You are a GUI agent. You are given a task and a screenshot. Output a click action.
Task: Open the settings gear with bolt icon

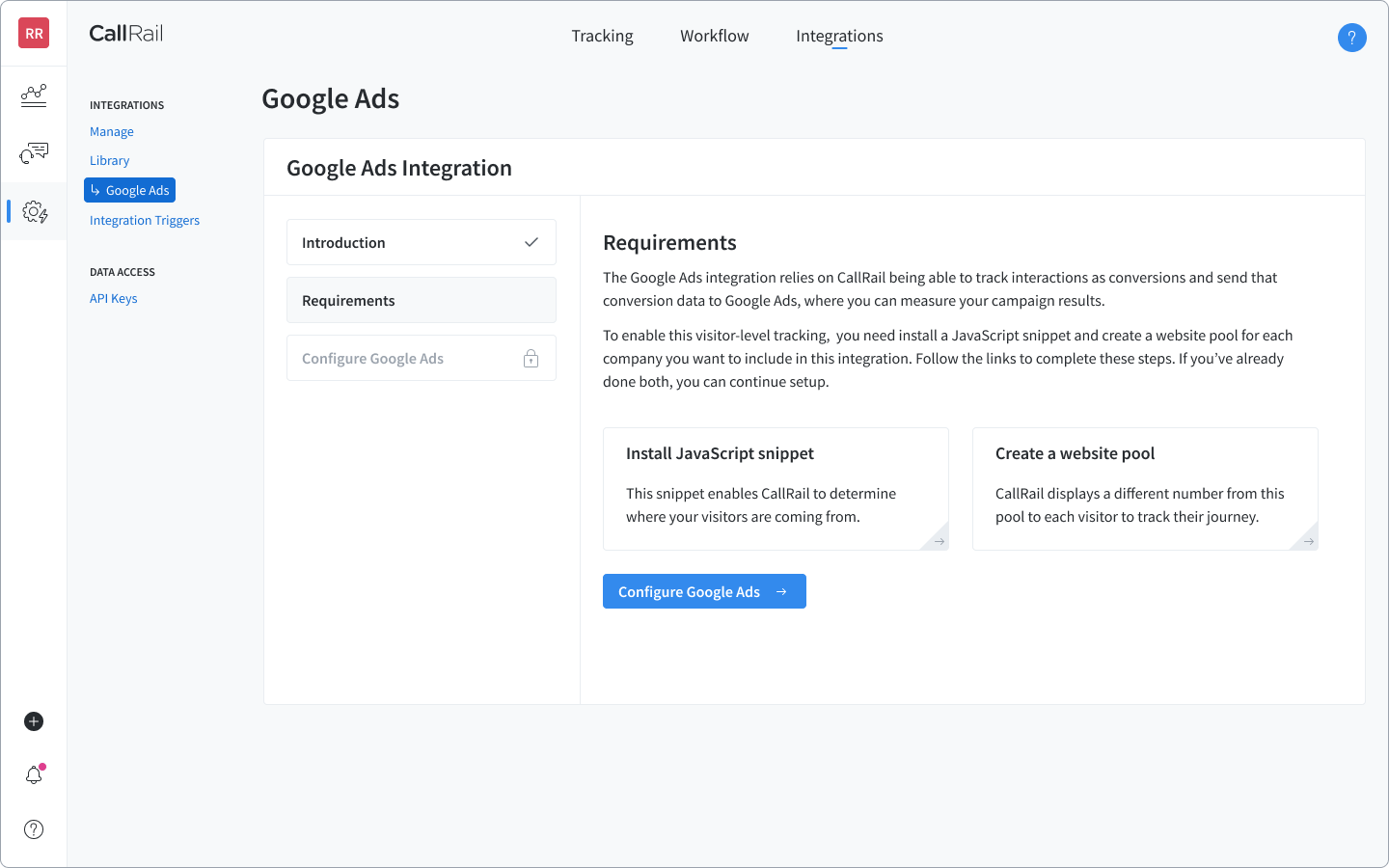click(x=35, y=212)
